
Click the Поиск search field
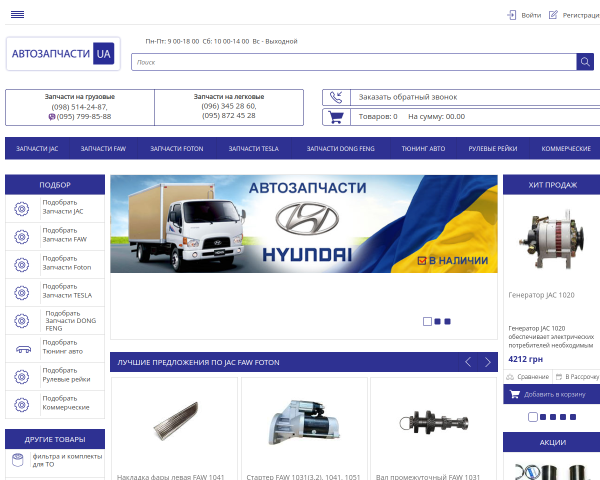[354, 62]
